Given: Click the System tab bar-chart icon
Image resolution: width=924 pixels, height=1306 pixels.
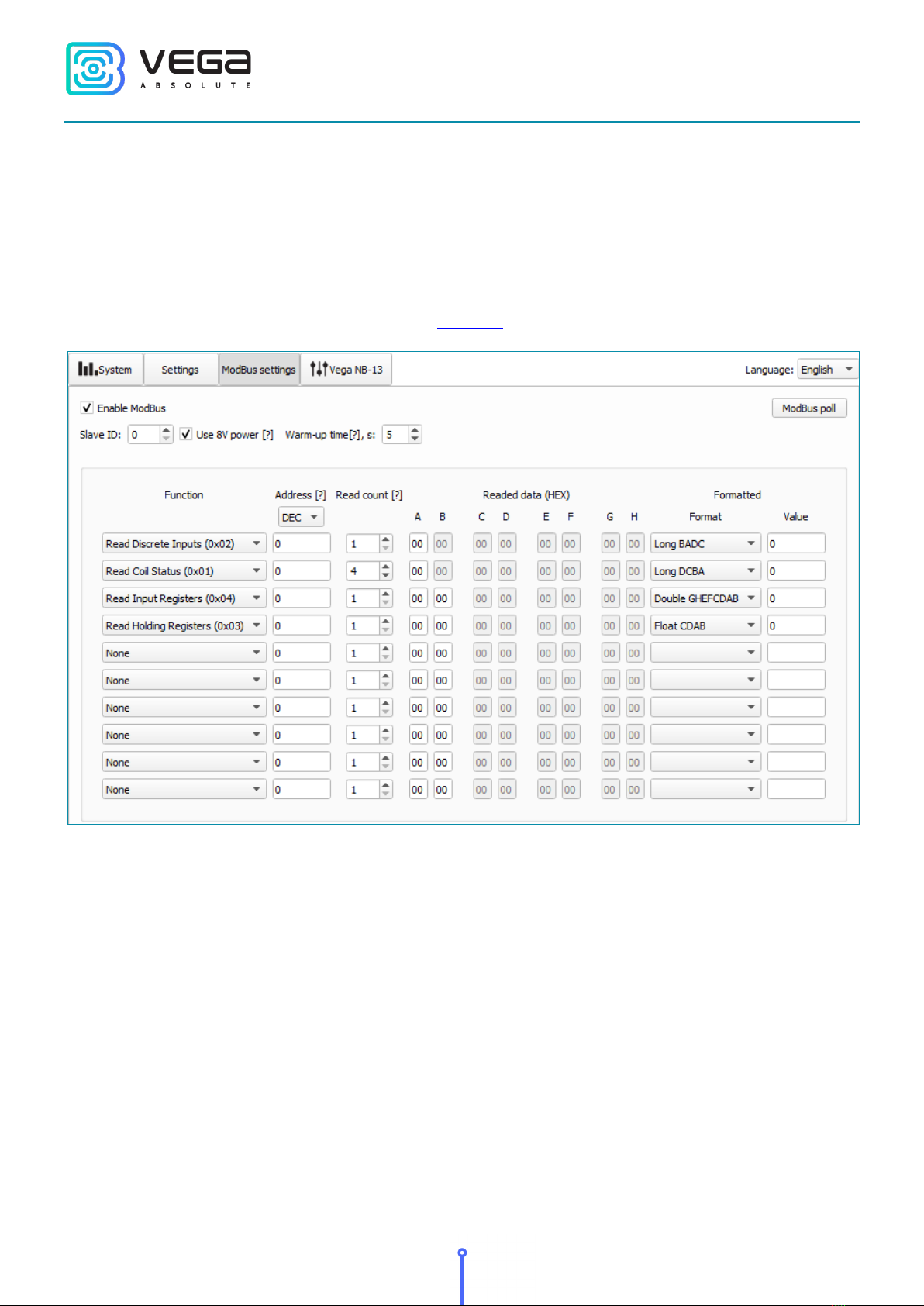Looking at the screenshot, I should (x=87, y=369).
